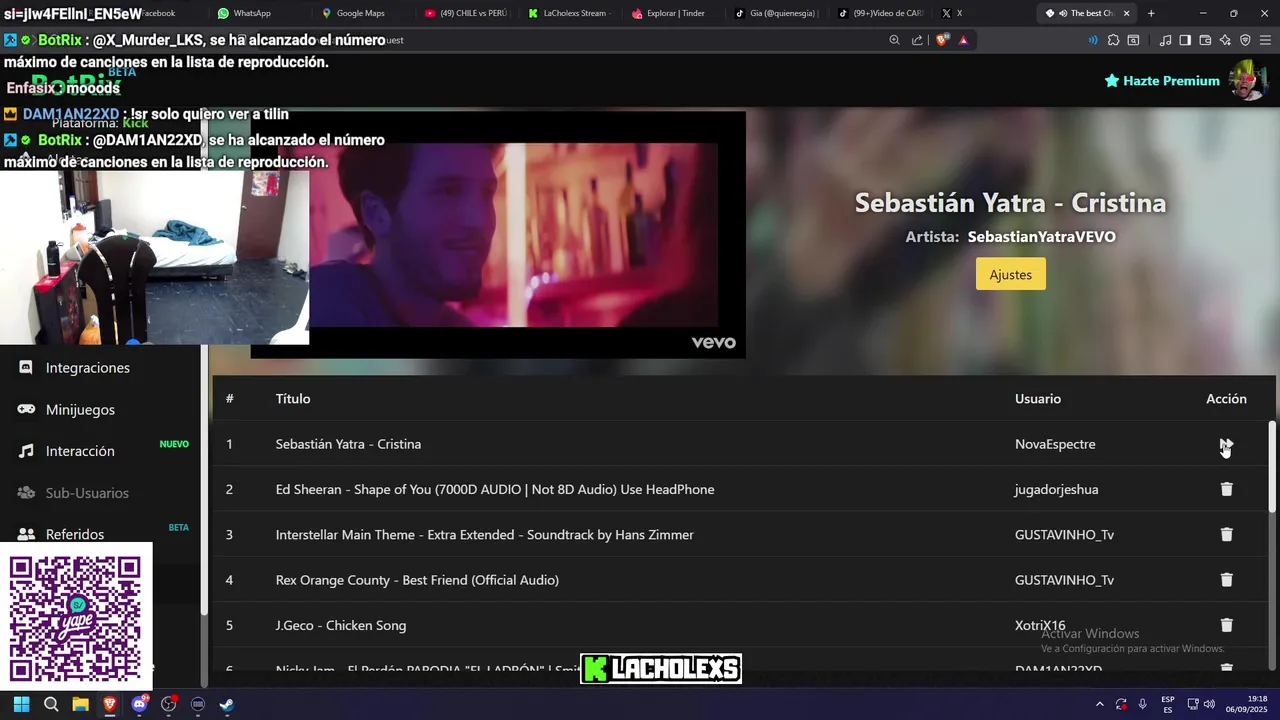Toggle the browser sidebar panel icon
Image resolution: width=1280 pixels, height=720 pixels.
click(1185, 40)
